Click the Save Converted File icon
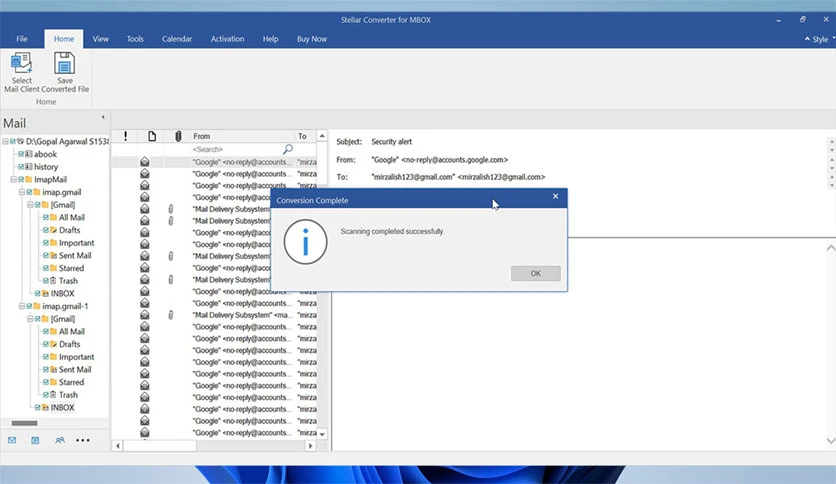Image resolution: width=836 pixels, height=484 pixels. [65, 63]
